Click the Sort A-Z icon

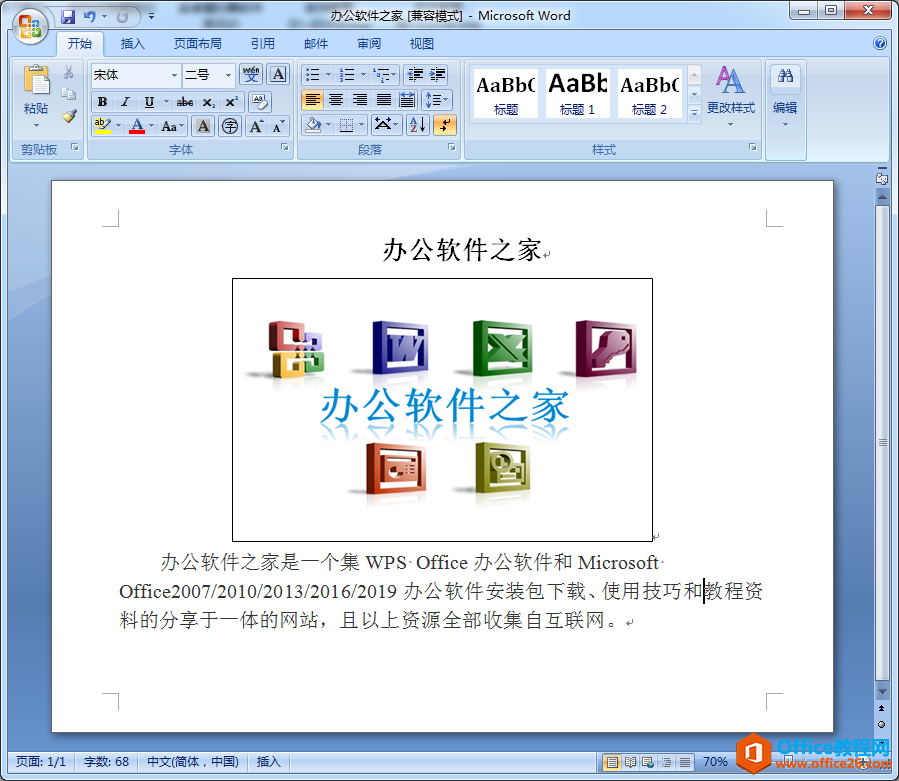pos(418,125)
